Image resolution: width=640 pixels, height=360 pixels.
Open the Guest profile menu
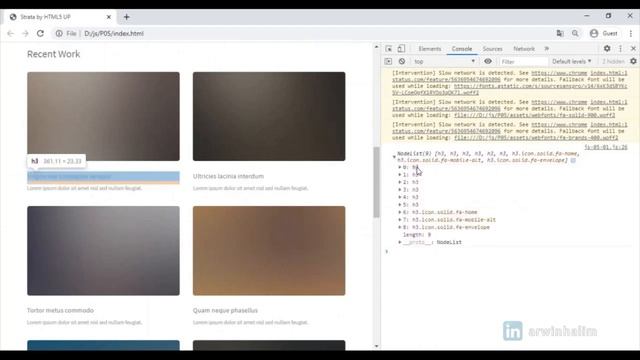[x=604, y=33]
